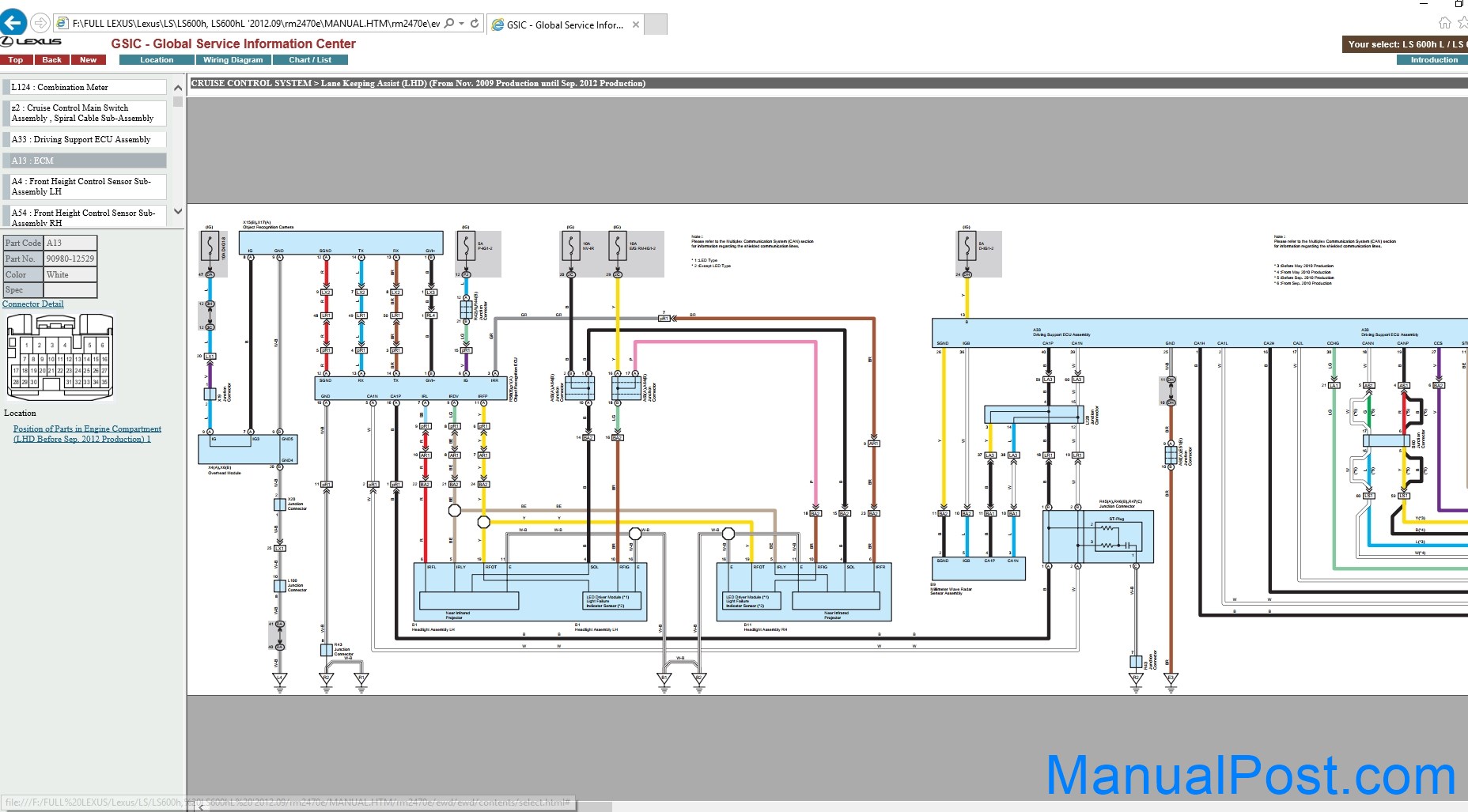The height and width of the screenshot is (812, 1468).
Task: Click the Driving Support ECU Assembly block
Action: pos(1199,333)
